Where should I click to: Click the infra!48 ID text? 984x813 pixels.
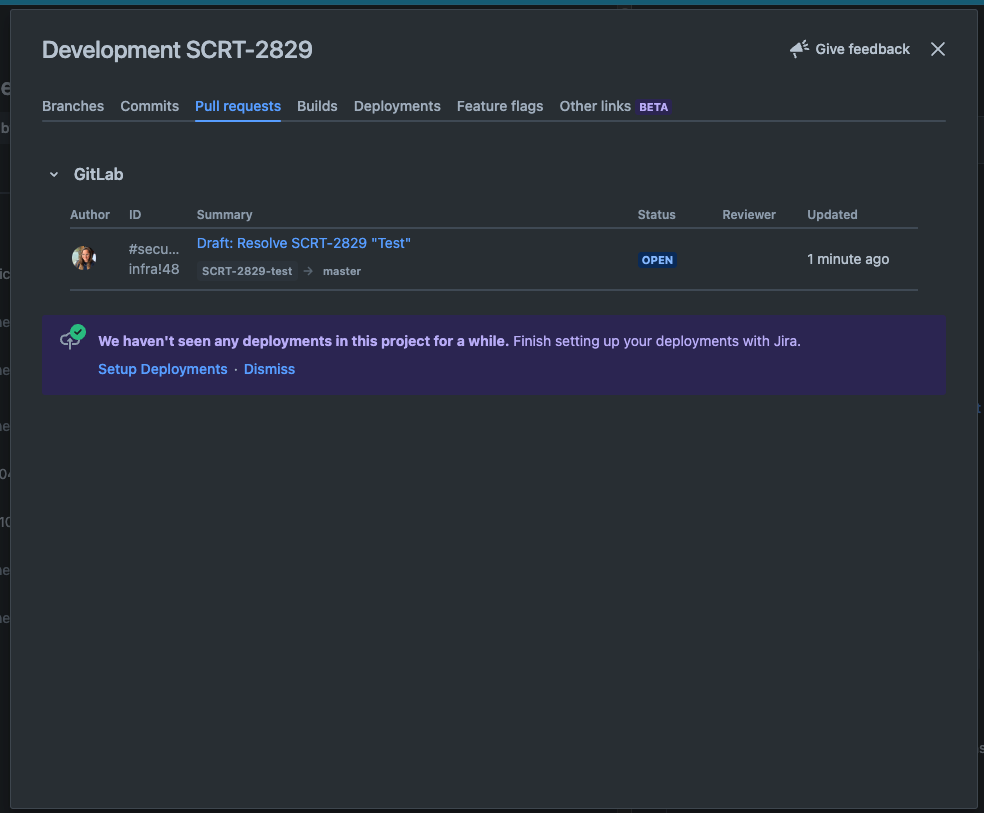click(154, 269)
